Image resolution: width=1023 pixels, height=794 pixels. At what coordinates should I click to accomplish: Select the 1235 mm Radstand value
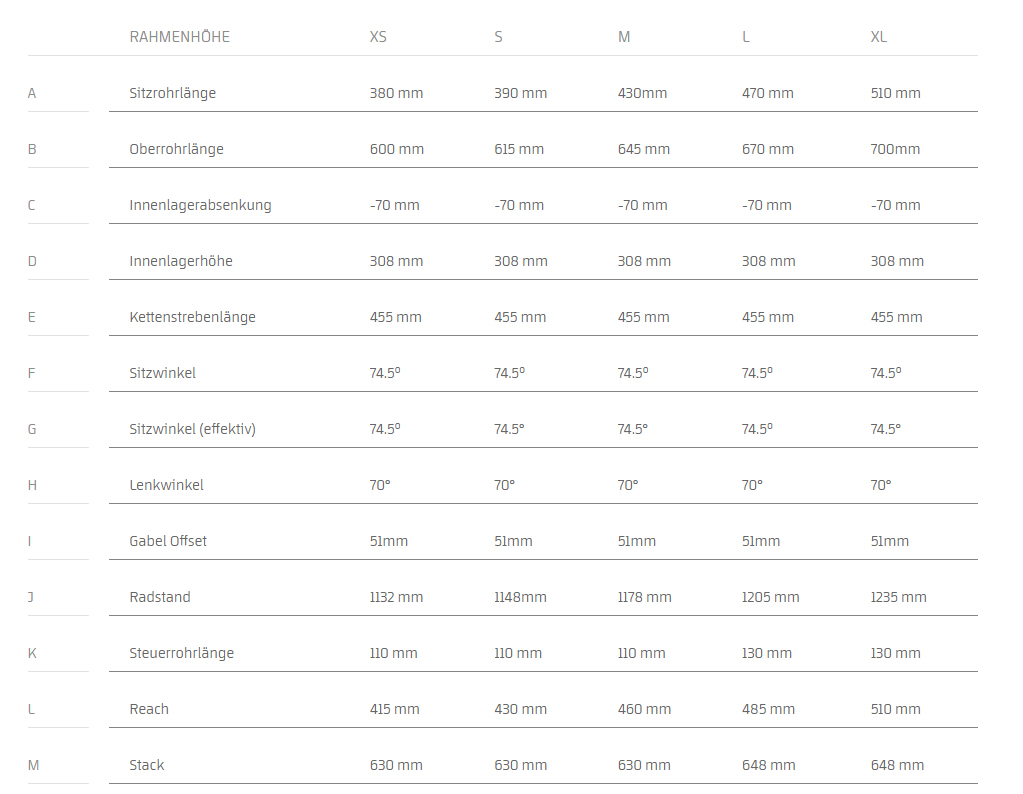898,597
